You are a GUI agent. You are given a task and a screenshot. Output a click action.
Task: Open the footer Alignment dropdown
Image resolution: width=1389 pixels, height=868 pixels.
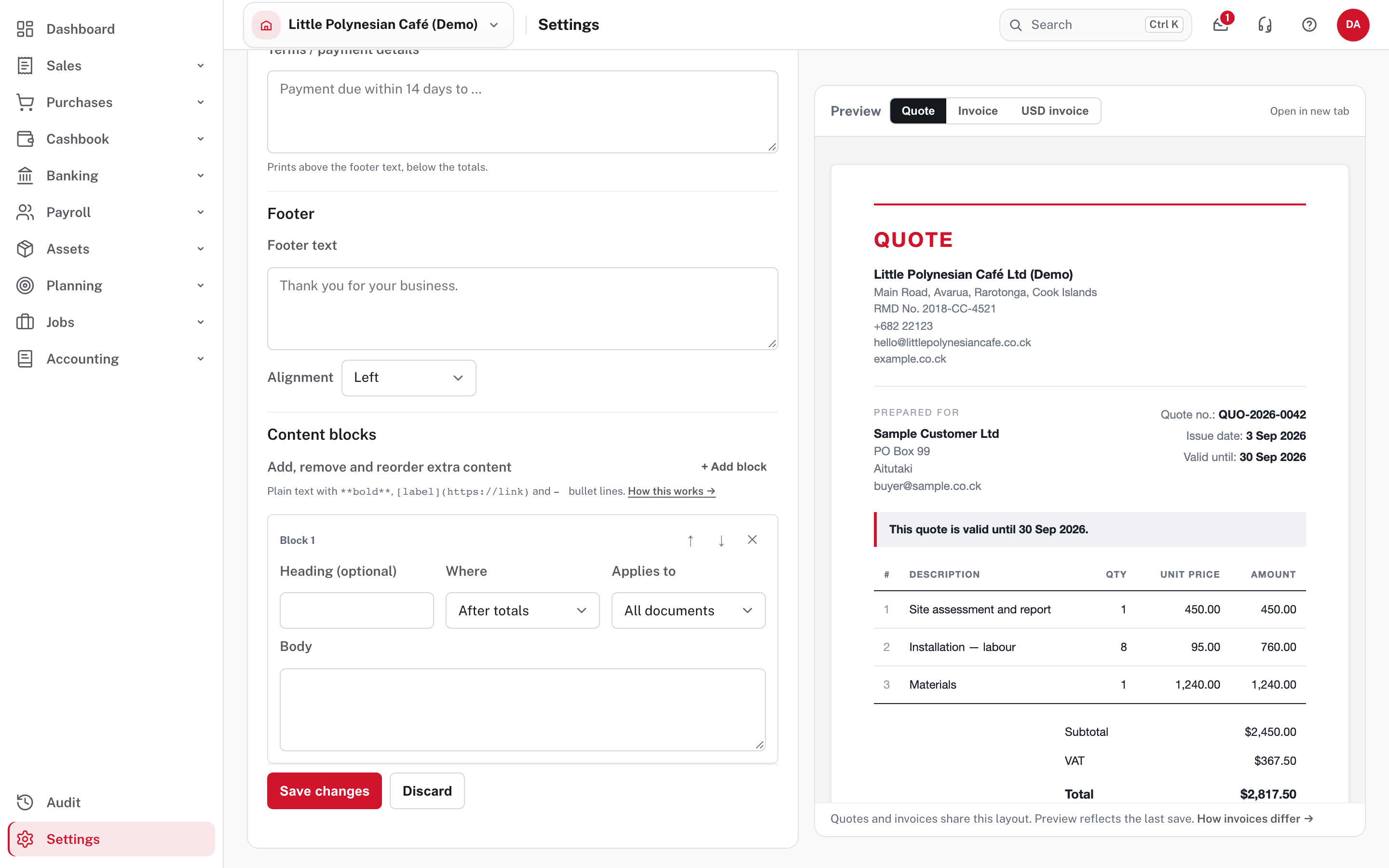click(x=409, y=378)
